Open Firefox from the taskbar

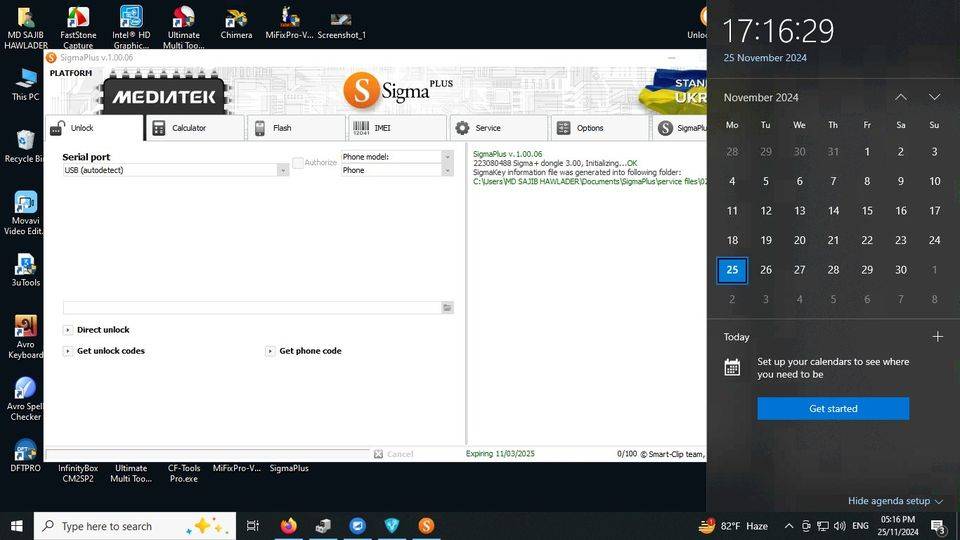tap(288, 526)
